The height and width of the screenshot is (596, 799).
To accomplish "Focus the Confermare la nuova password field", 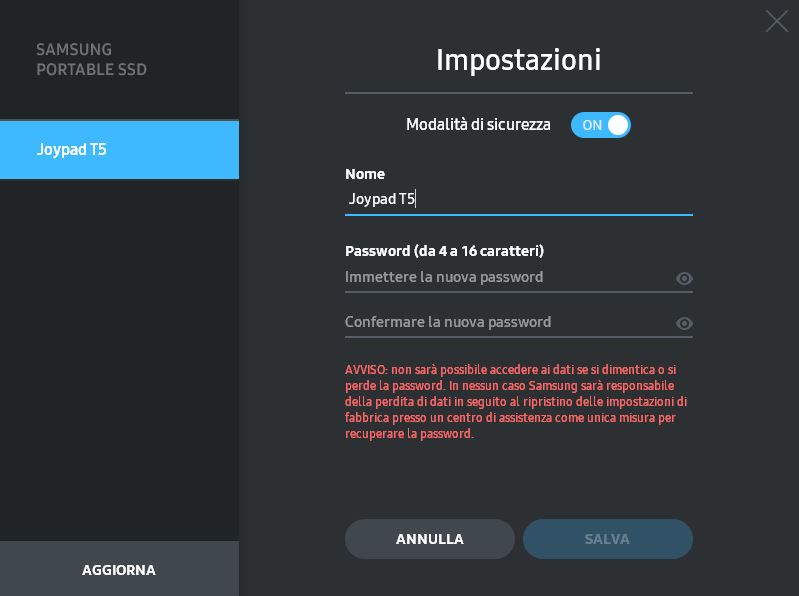I will tap(509, 322).
